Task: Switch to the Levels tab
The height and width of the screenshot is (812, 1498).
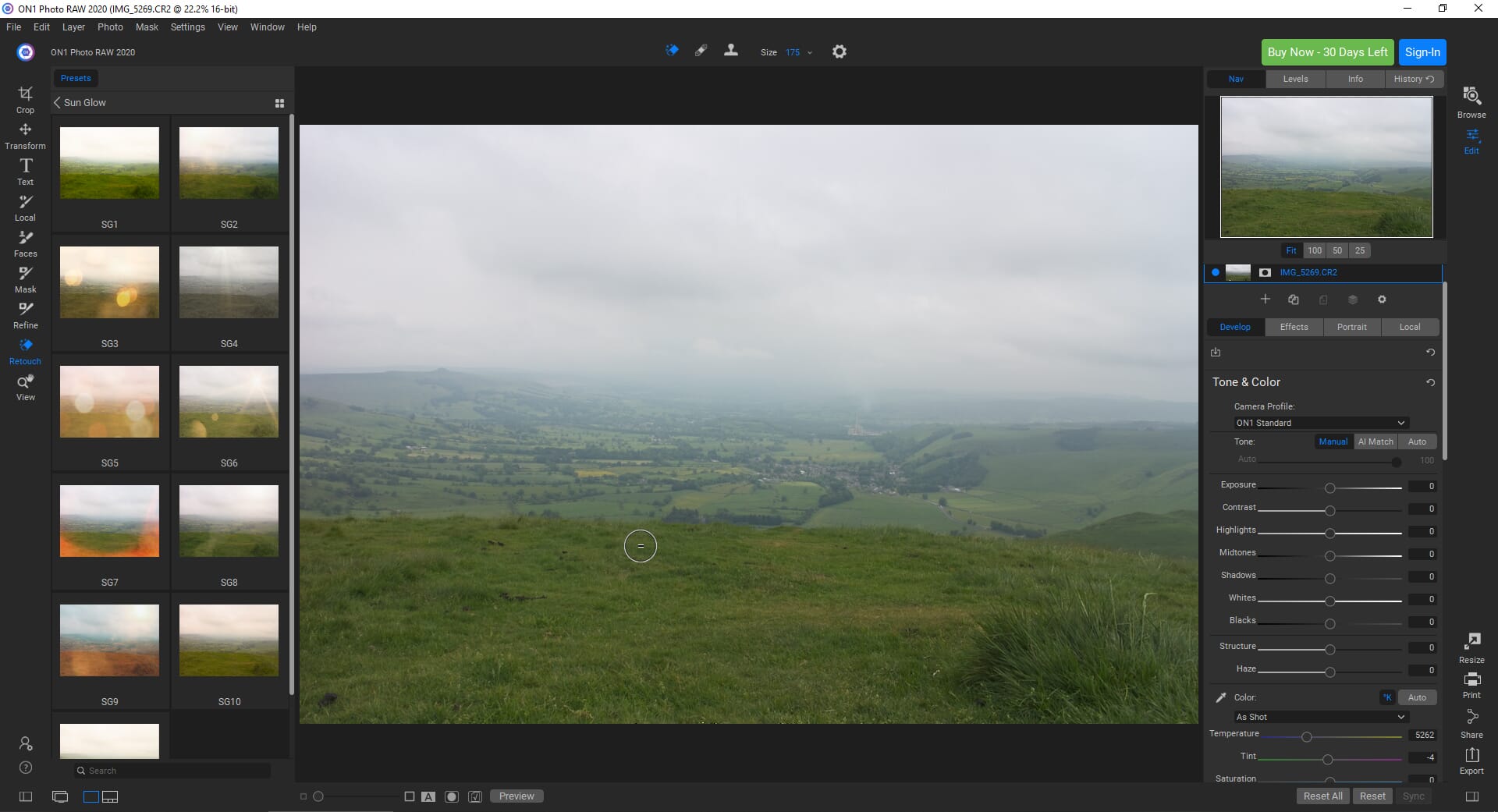Action: coord(1295,79)
